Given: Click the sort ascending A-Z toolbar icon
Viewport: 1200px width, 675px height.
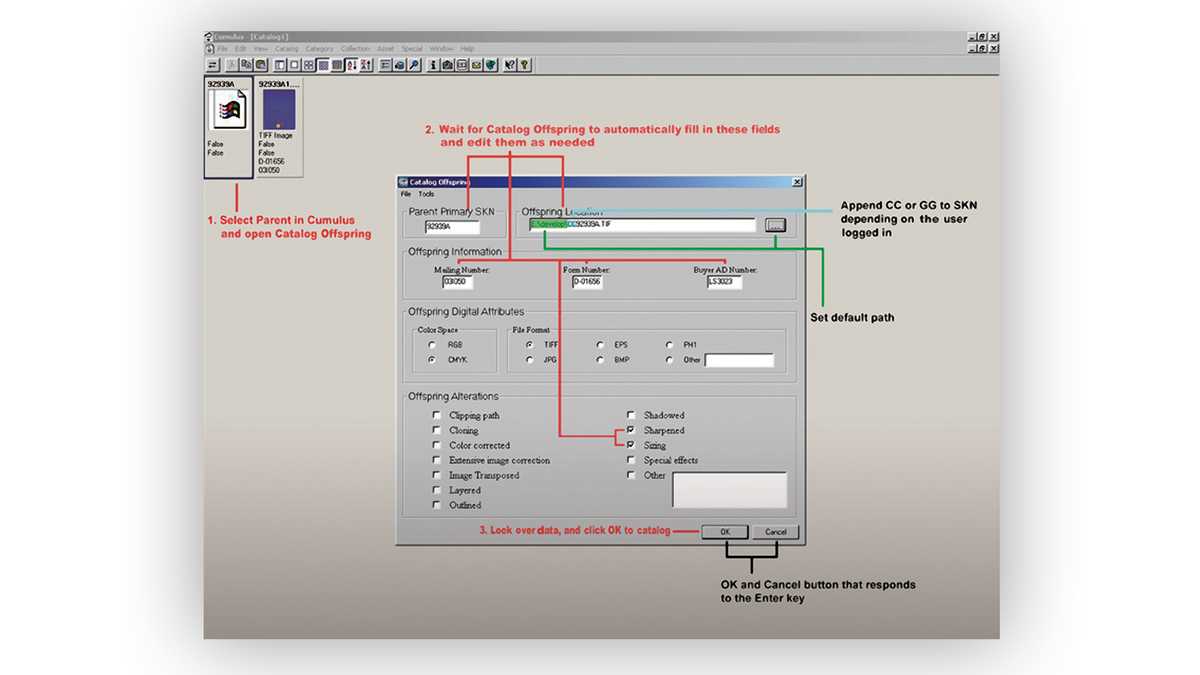Looking at the screenshot, I should [x=351, y=65].
